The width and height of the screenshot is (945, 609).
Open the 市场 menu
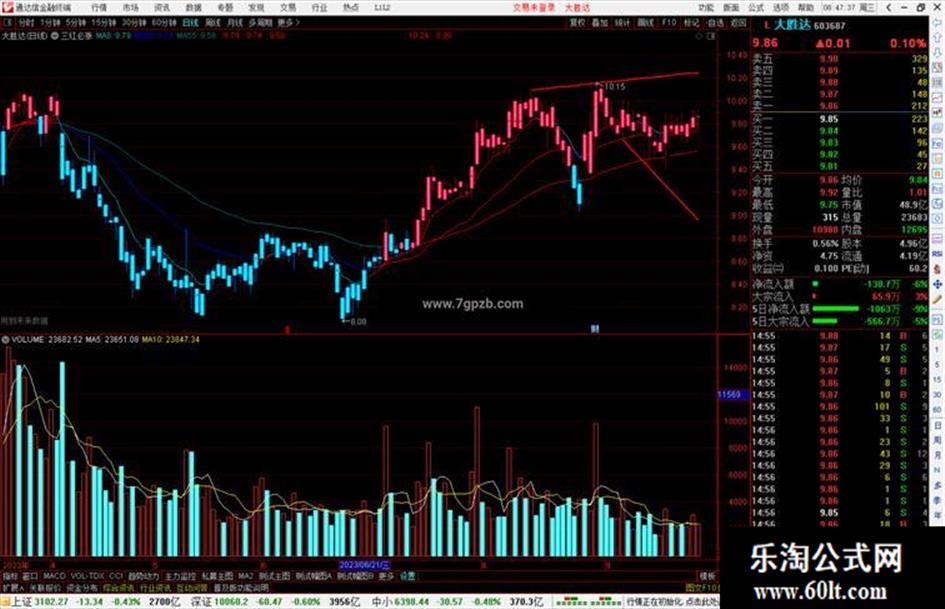coord(131,7)
